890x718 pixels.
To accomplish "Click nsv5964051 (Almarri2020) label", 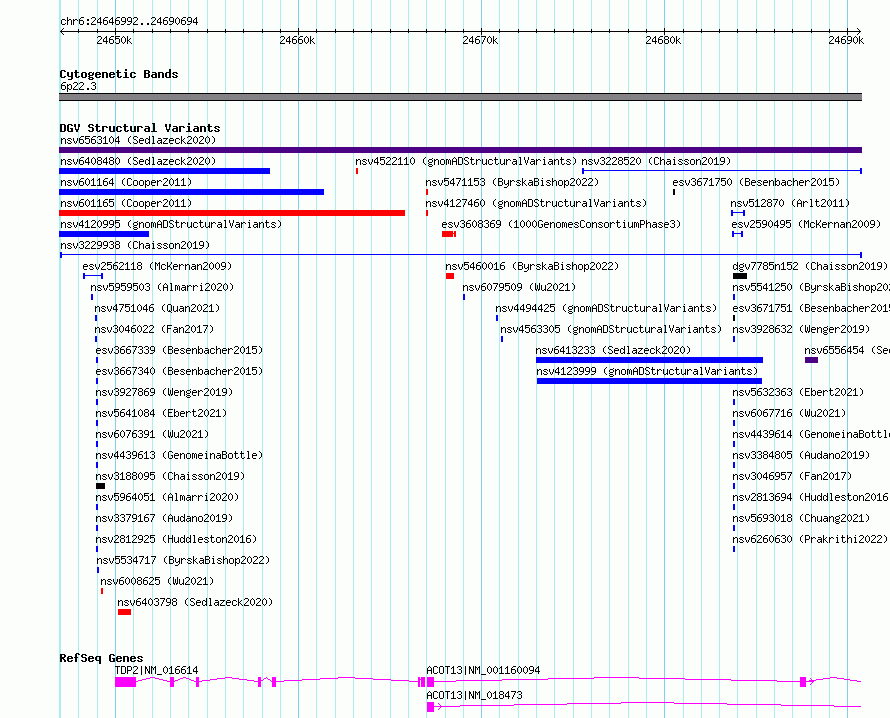I will pyautogui.click(x=167, y=497).
